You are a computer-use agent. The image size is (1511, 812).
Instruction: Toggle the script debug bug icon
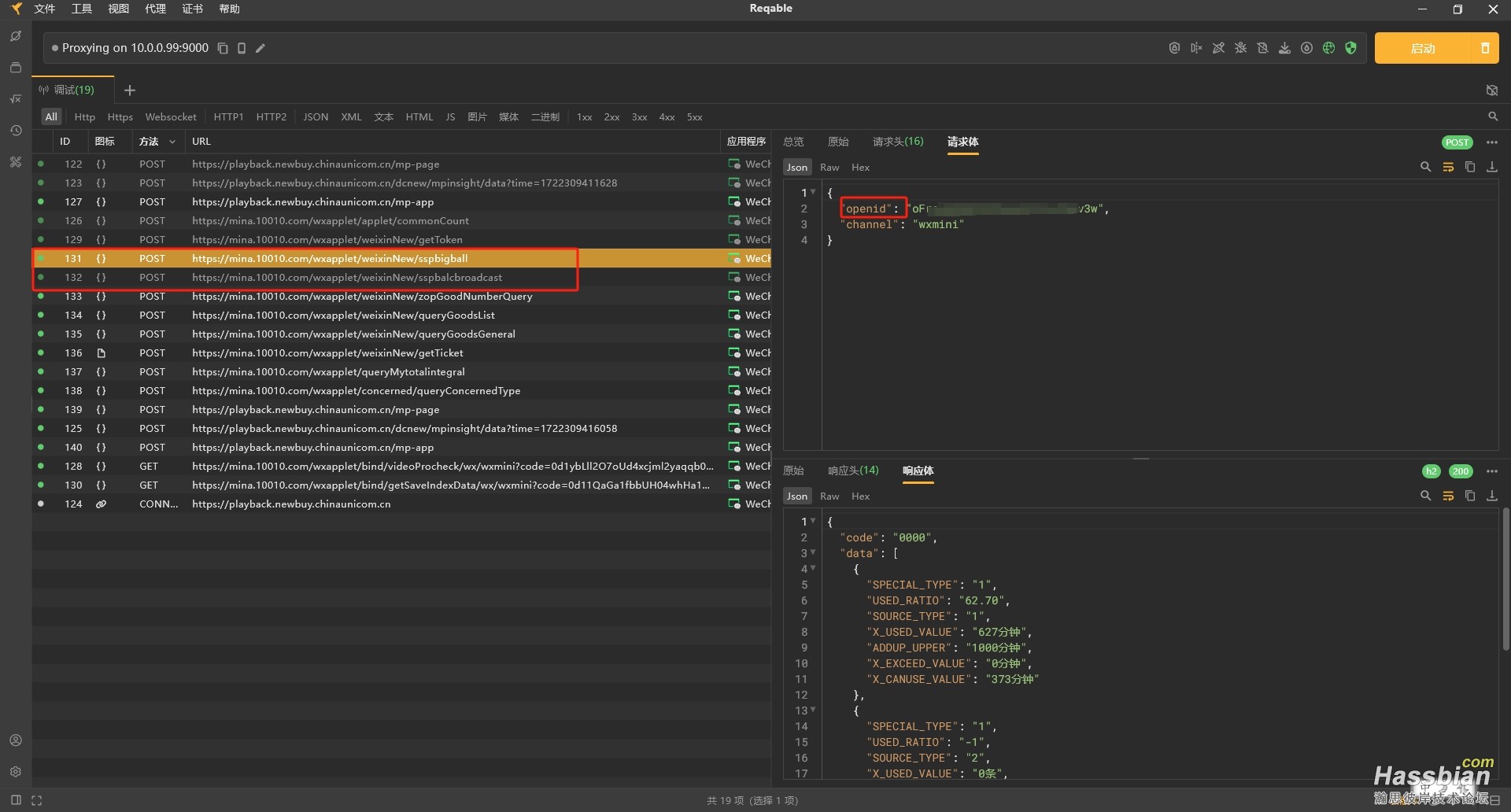pos(1240,48)
